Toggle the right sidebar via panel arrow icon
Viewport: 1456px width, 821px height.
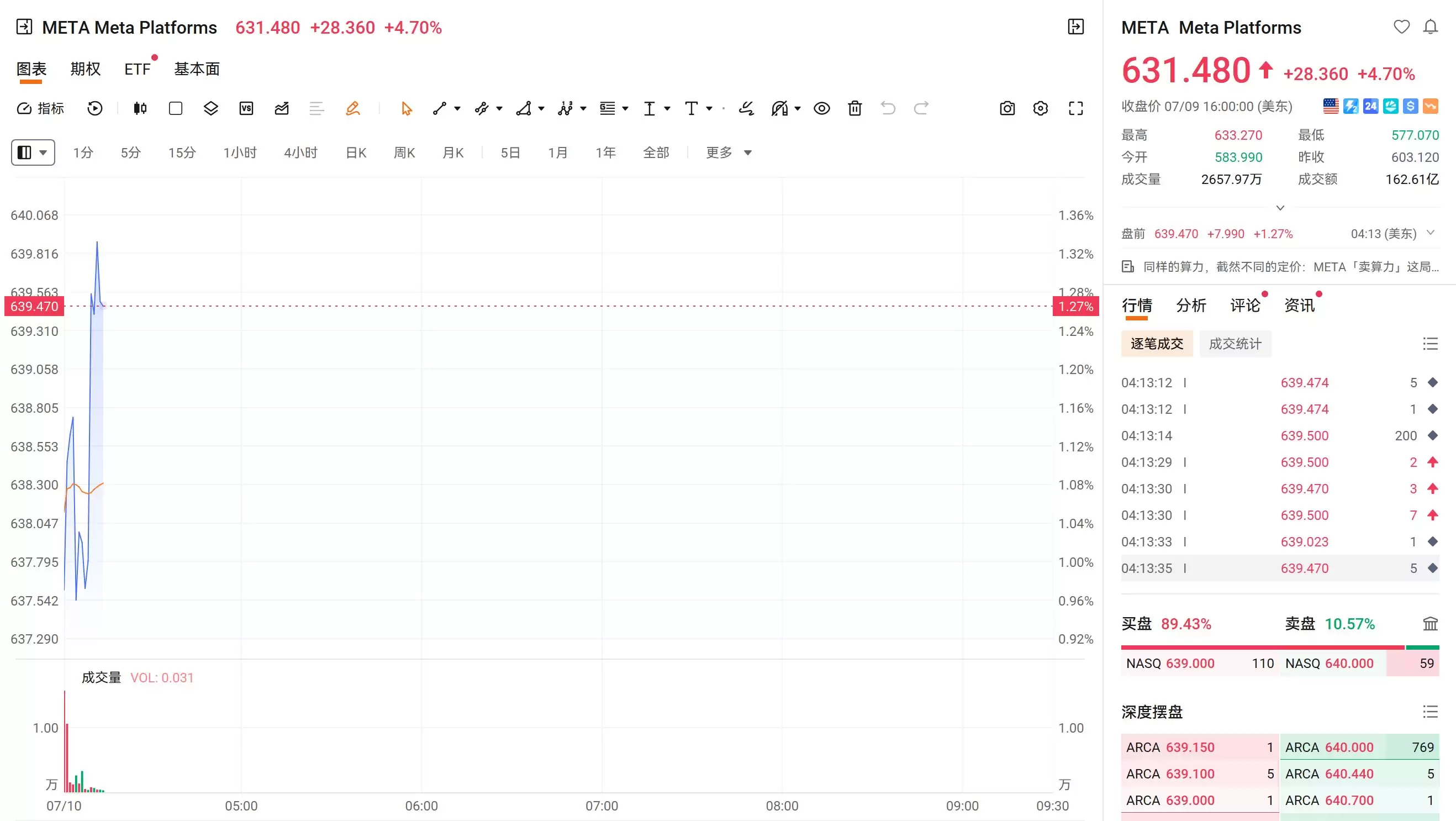click(1075, 27)
